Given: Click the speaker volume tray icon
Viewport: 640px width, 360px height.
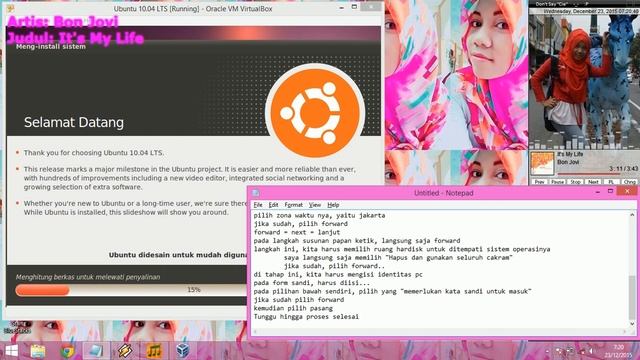Looking at the screenshot, I should coord(591,351).
